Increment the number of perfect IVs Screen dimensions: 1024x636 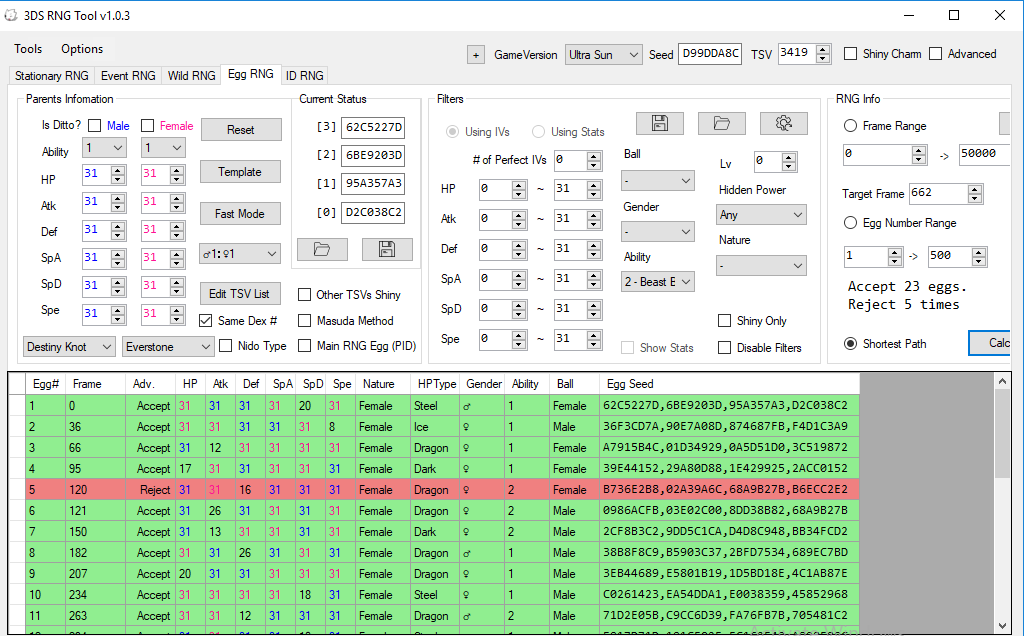pos(595,155)
